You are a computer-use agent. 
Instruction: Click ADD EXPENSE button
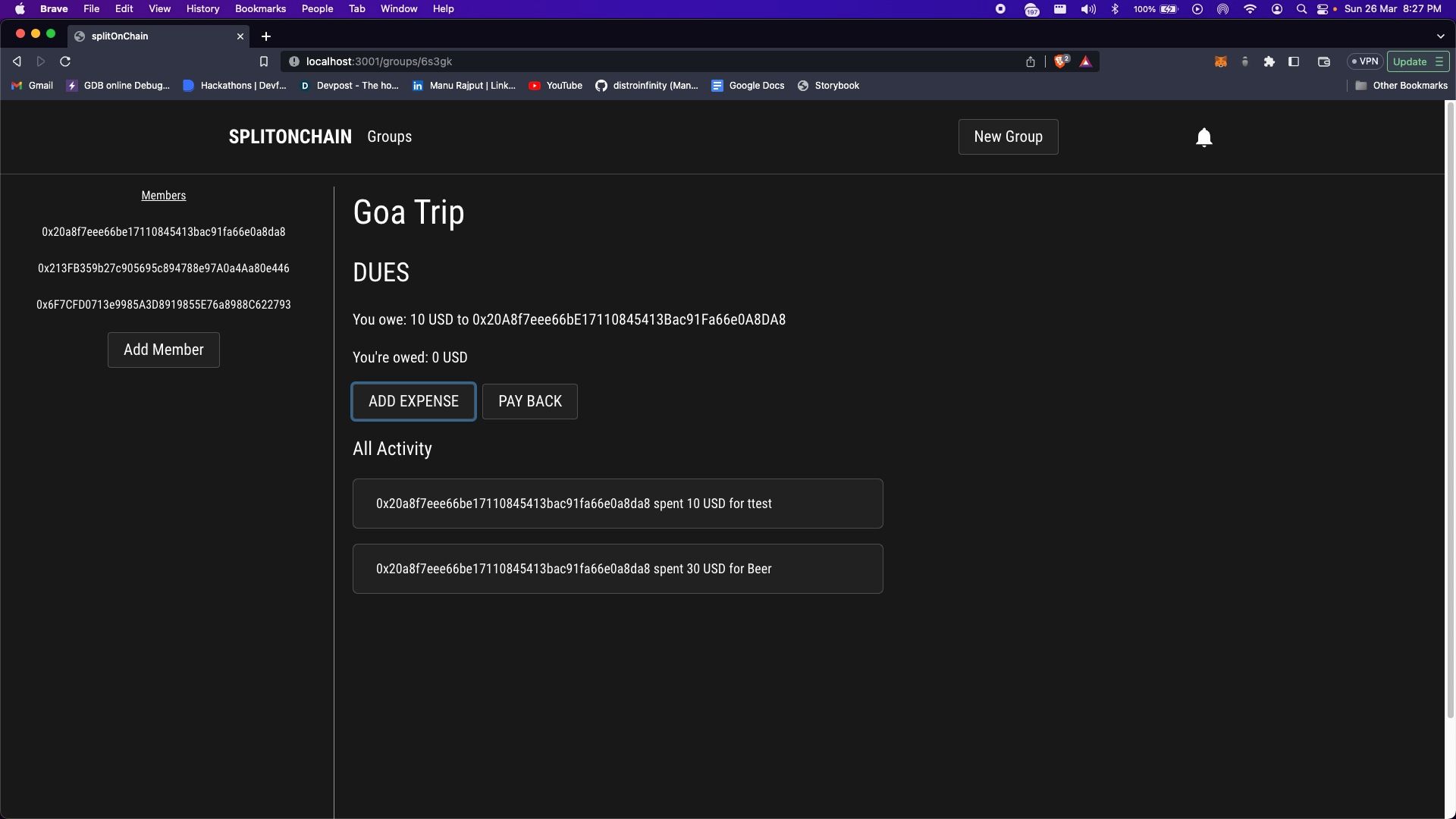413,401
